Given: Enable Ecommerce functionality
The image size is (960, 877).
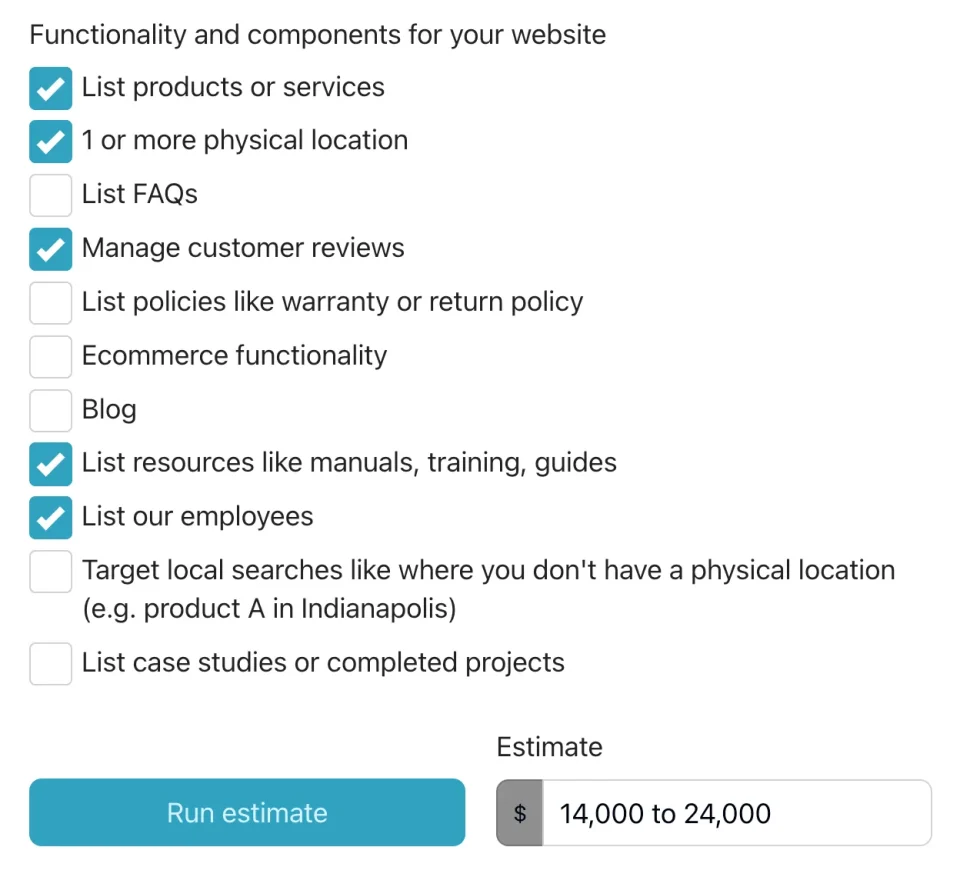Looking at the screenshot, I should [50, 356].
